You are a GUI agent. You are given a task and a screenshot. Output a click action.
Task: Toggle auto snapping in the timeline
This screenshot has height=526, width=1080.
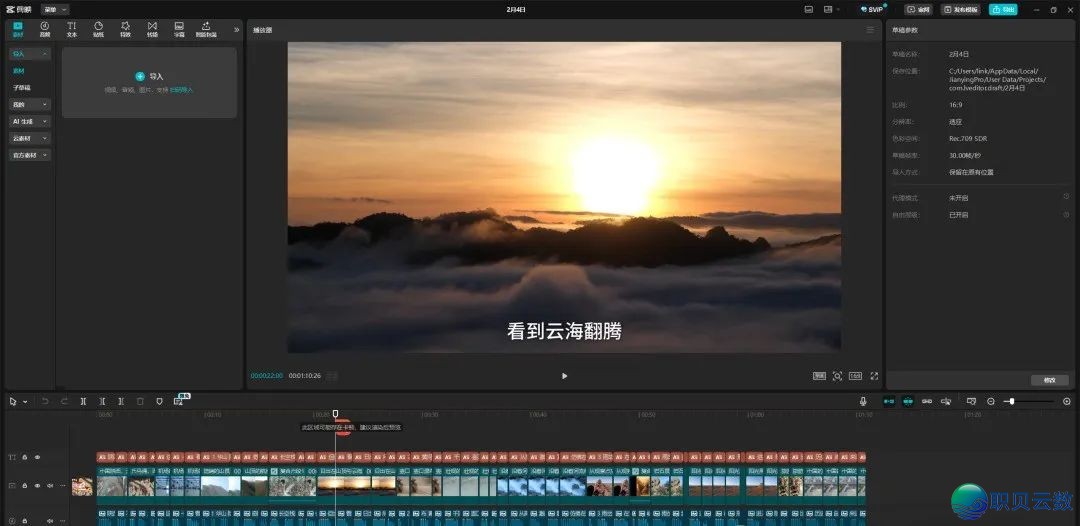[908, 401]
